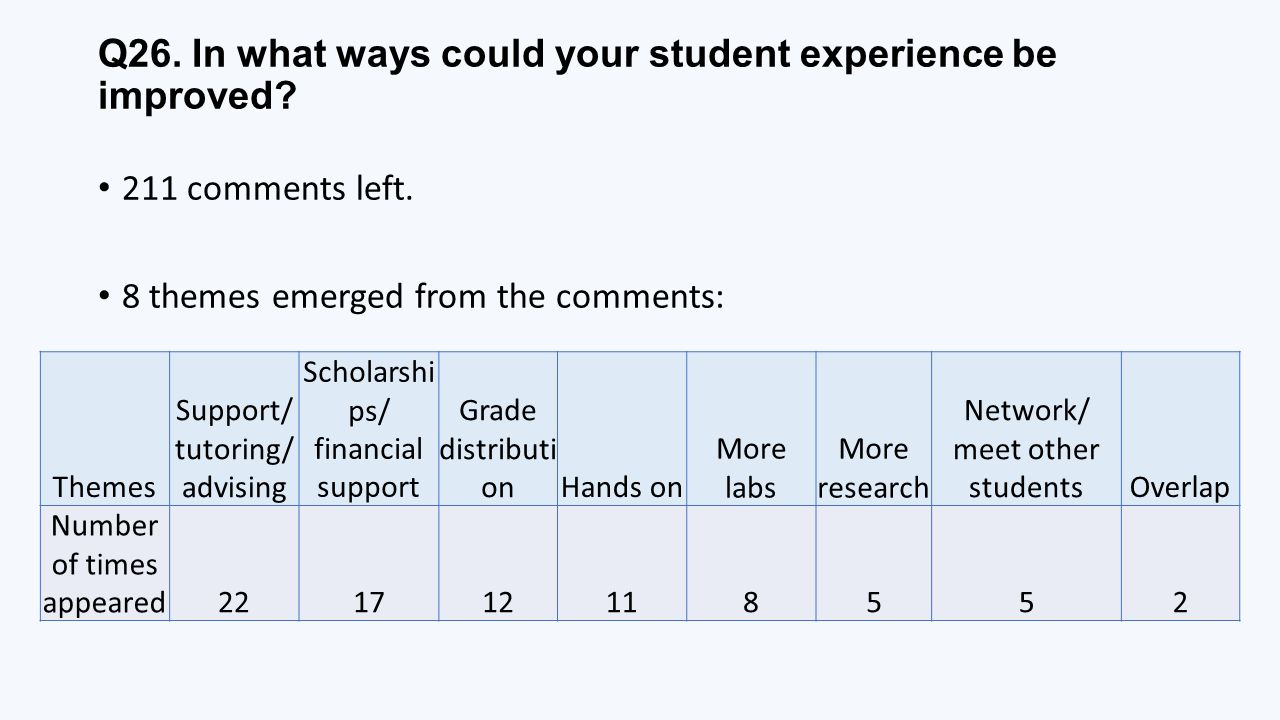The image size is (1280, 720).
Task: Click the Q26 slide title text
Action: pos(577,76)
